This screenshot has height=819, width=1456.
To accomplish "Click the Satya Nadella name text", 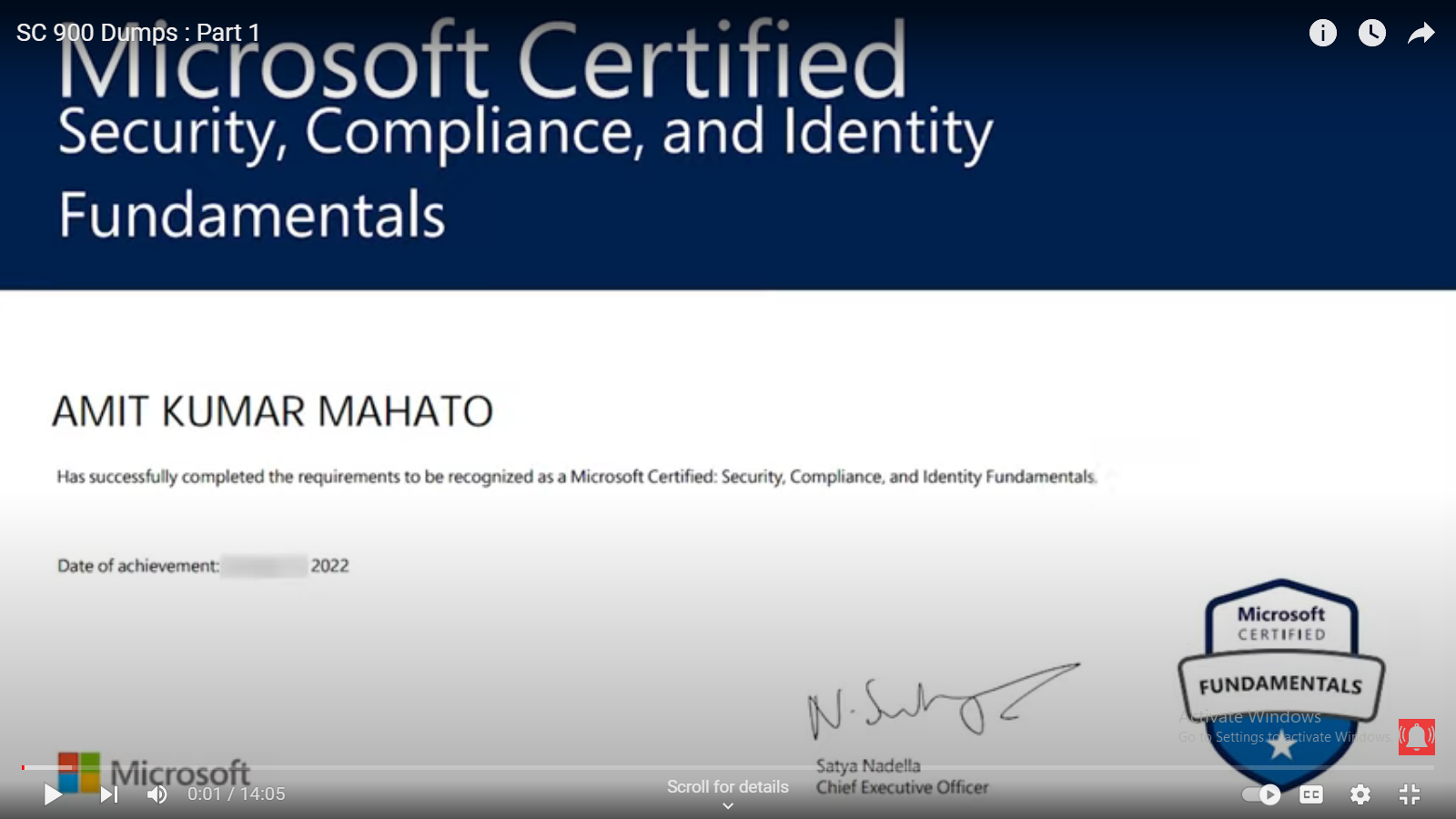I will pyautogui.click(x=868, y=766).
